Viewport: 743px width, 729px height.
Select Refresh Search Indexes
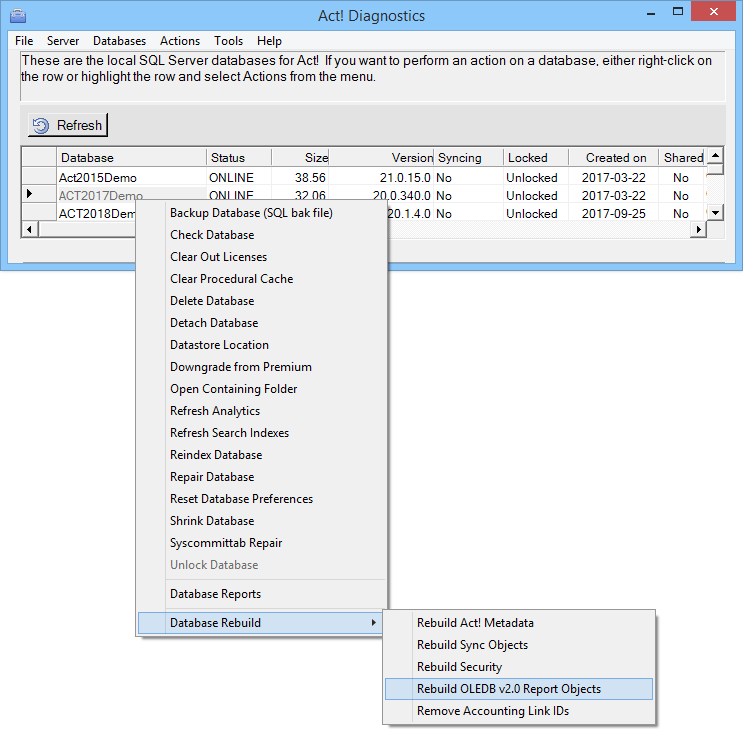click(x=261, y=433)
